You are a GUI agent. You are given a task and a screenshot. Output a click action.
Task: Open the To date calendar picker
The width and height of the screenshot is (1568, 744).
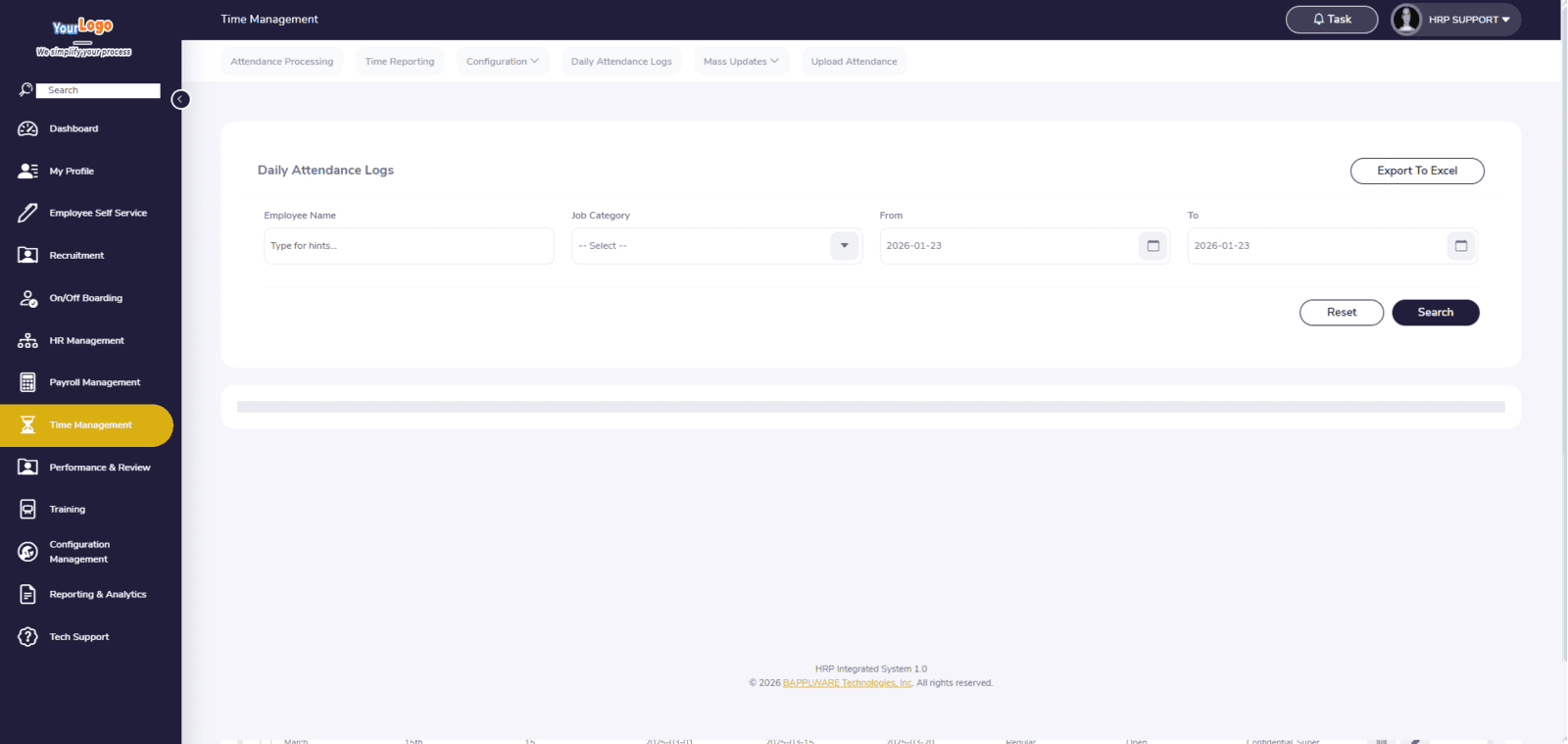[x=1460, y=246]
